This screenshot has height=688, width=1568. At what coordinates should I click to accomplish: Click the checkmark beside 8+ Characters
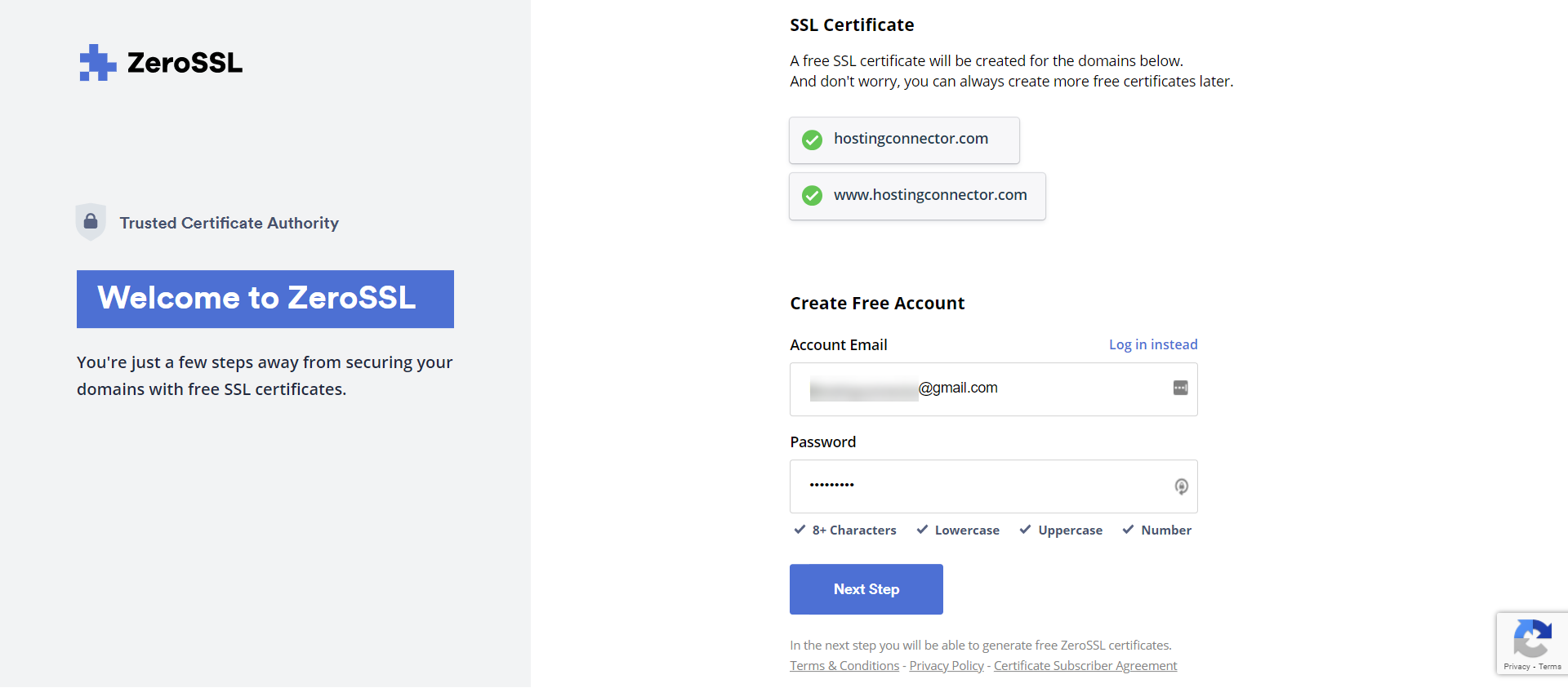pos(800,530)
